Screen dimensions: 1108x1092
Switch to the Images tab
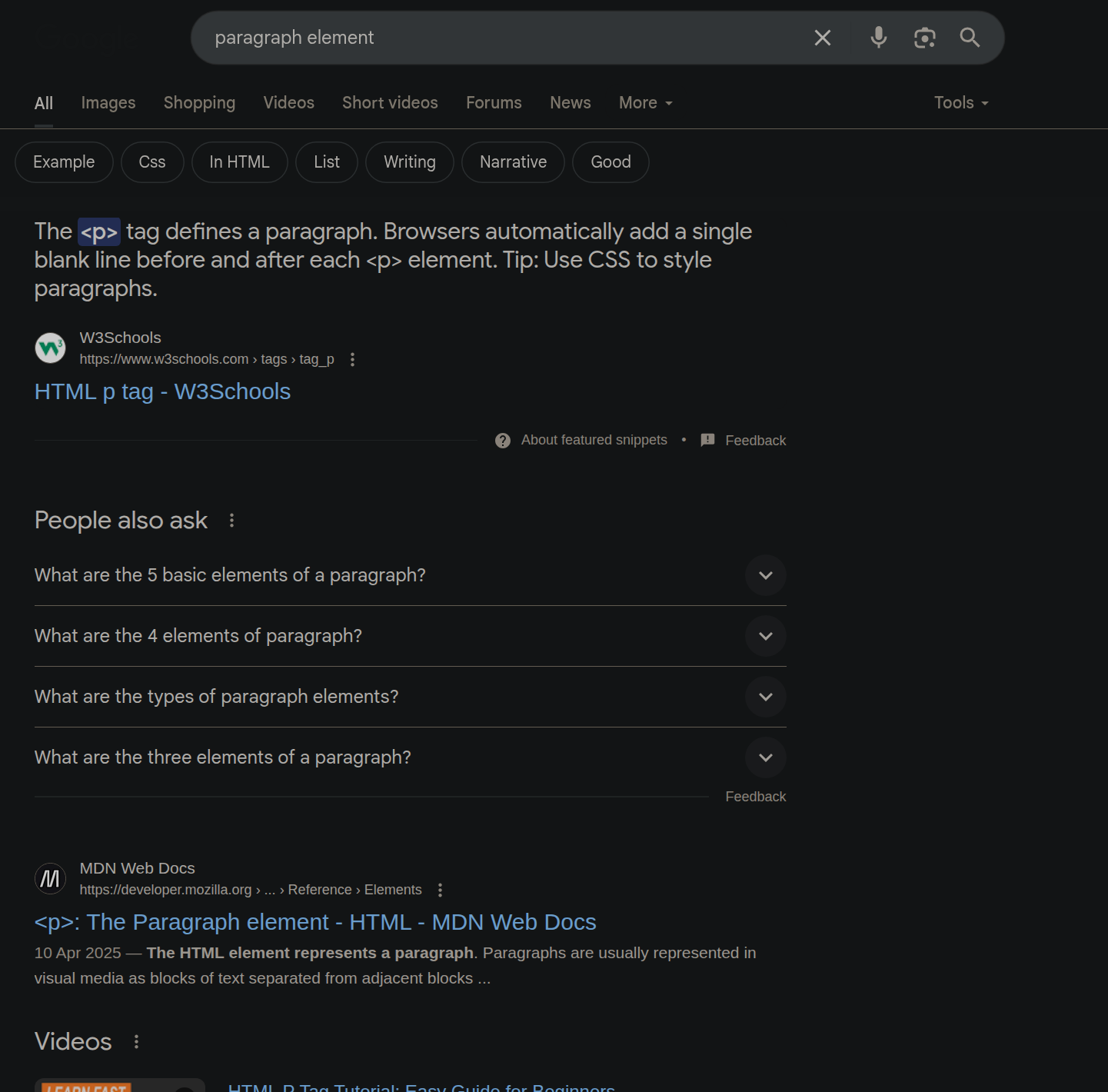108,103
